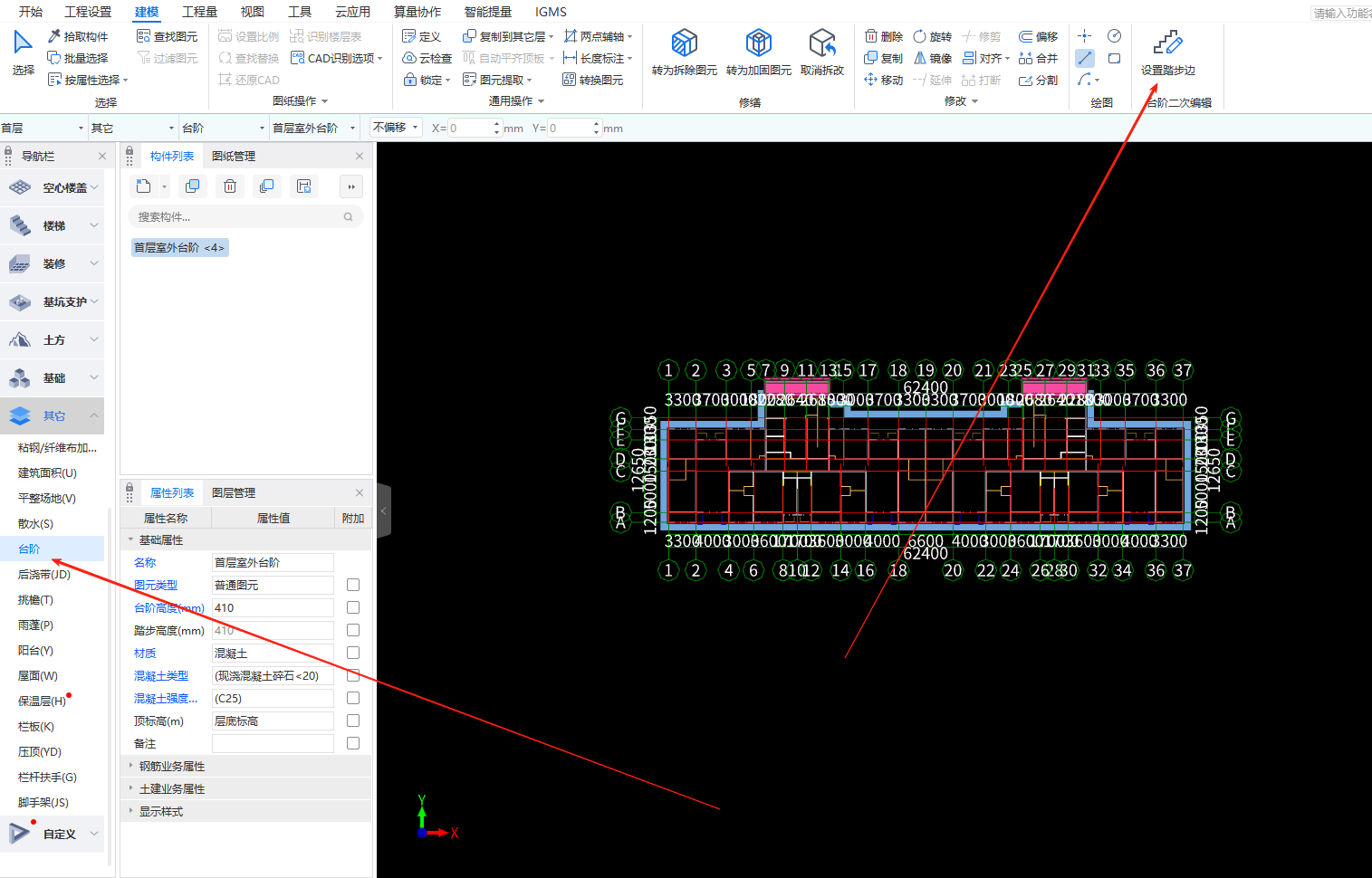Select 台阶 in navigation list

[52, 549]
